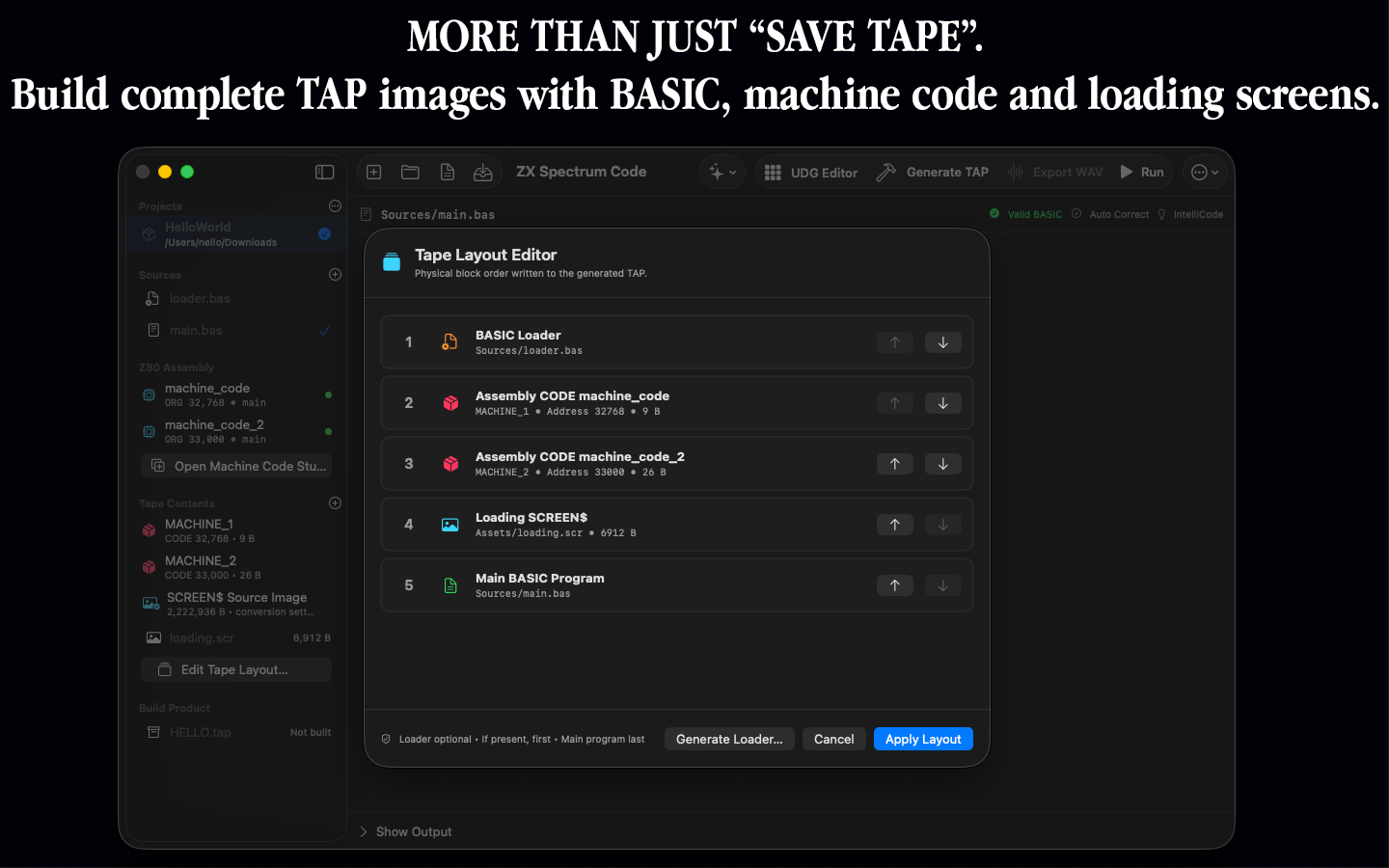Viewport: 1389px width, 868px height.
Task: Click the yellow minimize window button
Action: pyautogui.click(x=165, y=172)
